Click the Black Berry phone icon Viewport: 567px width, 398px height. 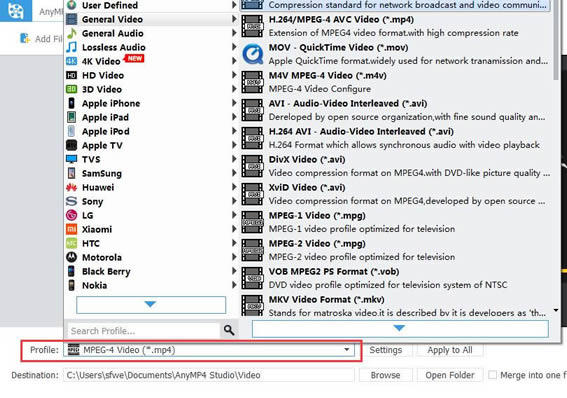point(71,271)
